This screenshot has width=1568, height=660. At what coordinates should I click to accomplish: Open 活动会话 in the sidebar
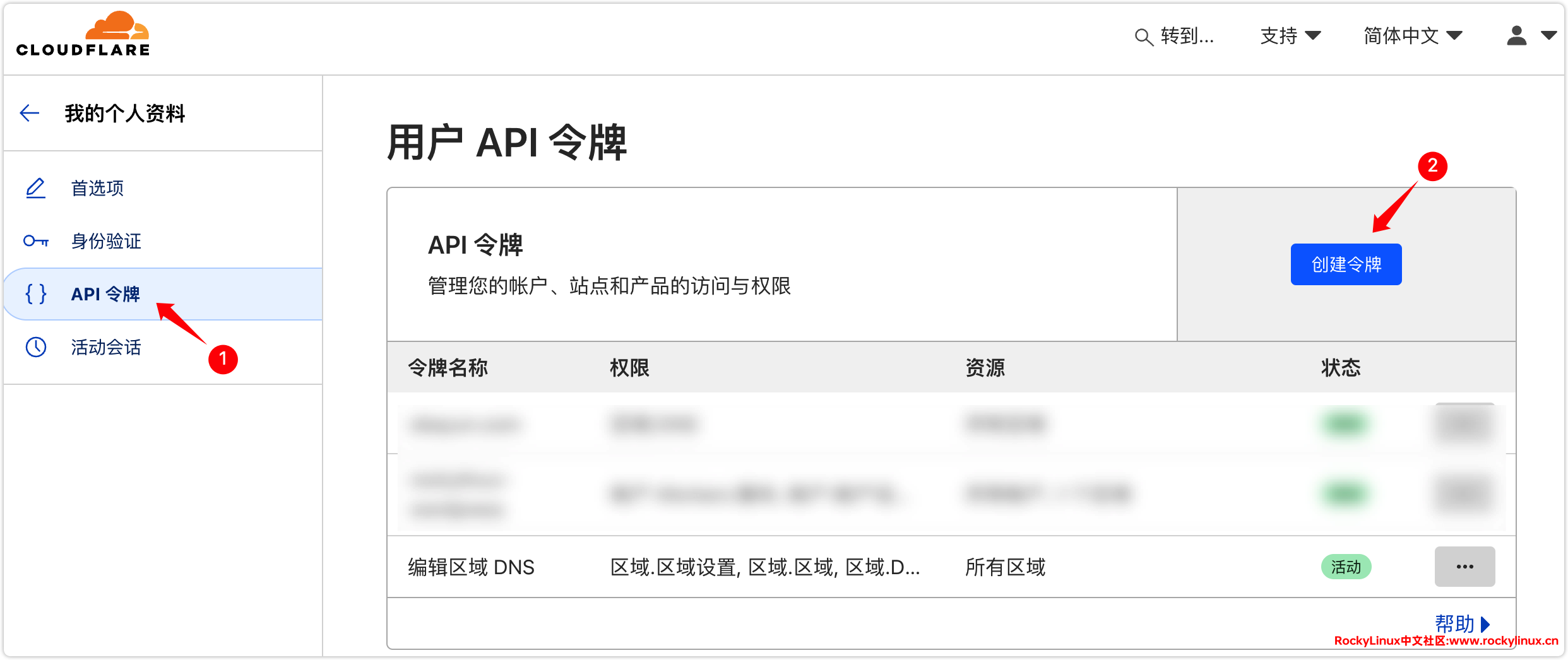(106, 347)
